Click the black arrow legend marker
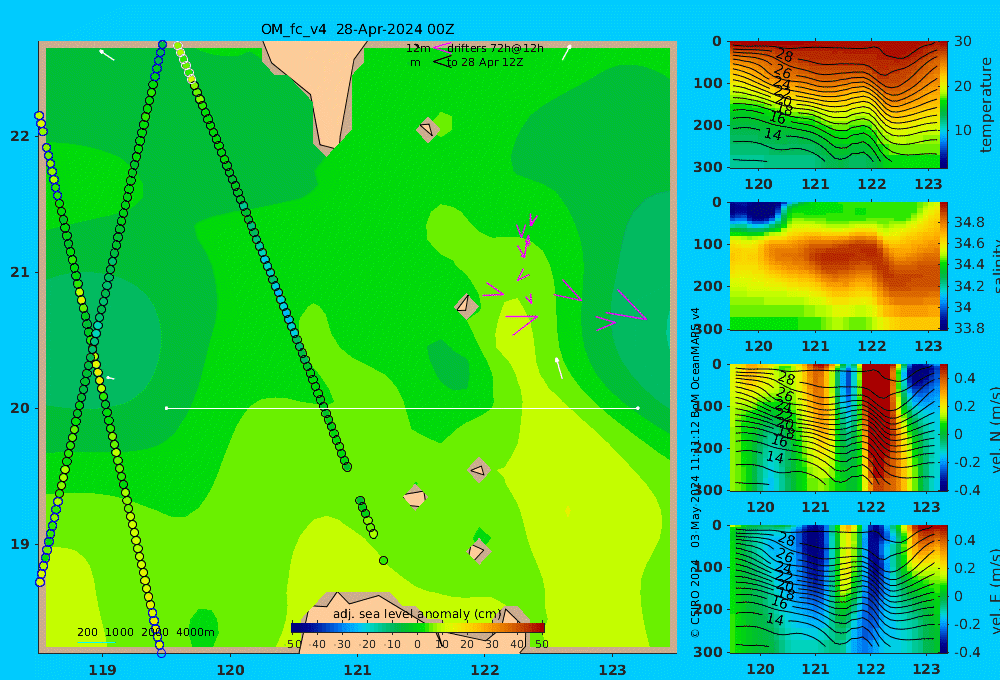The height and width of the screenshot is (680, 1000). pyautogui.click(x=442, y=62)
